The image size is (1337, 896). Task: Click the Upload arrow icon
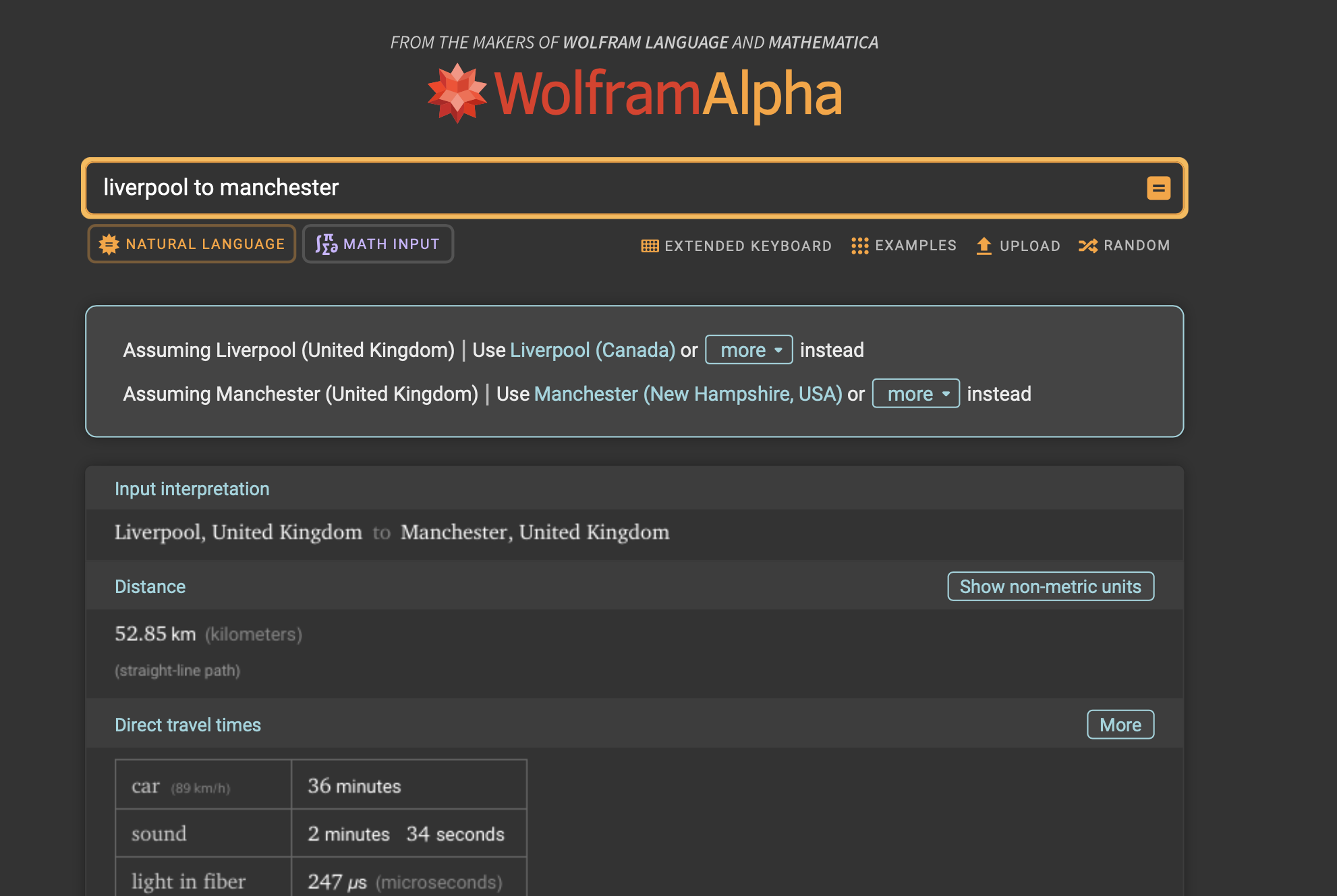click(984, 246)
